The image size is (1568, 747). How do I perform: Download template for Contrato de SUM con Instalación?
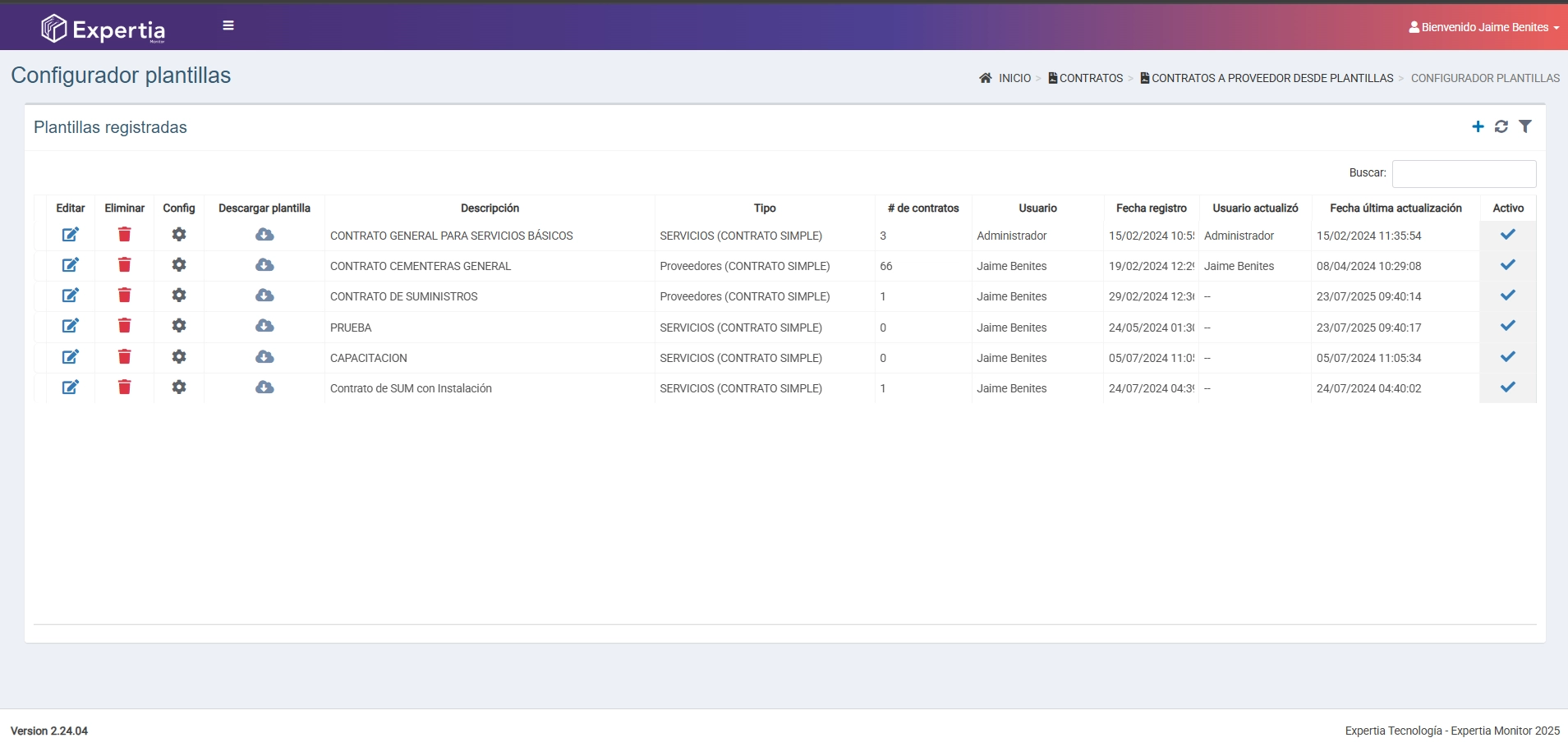pos(264,387)
